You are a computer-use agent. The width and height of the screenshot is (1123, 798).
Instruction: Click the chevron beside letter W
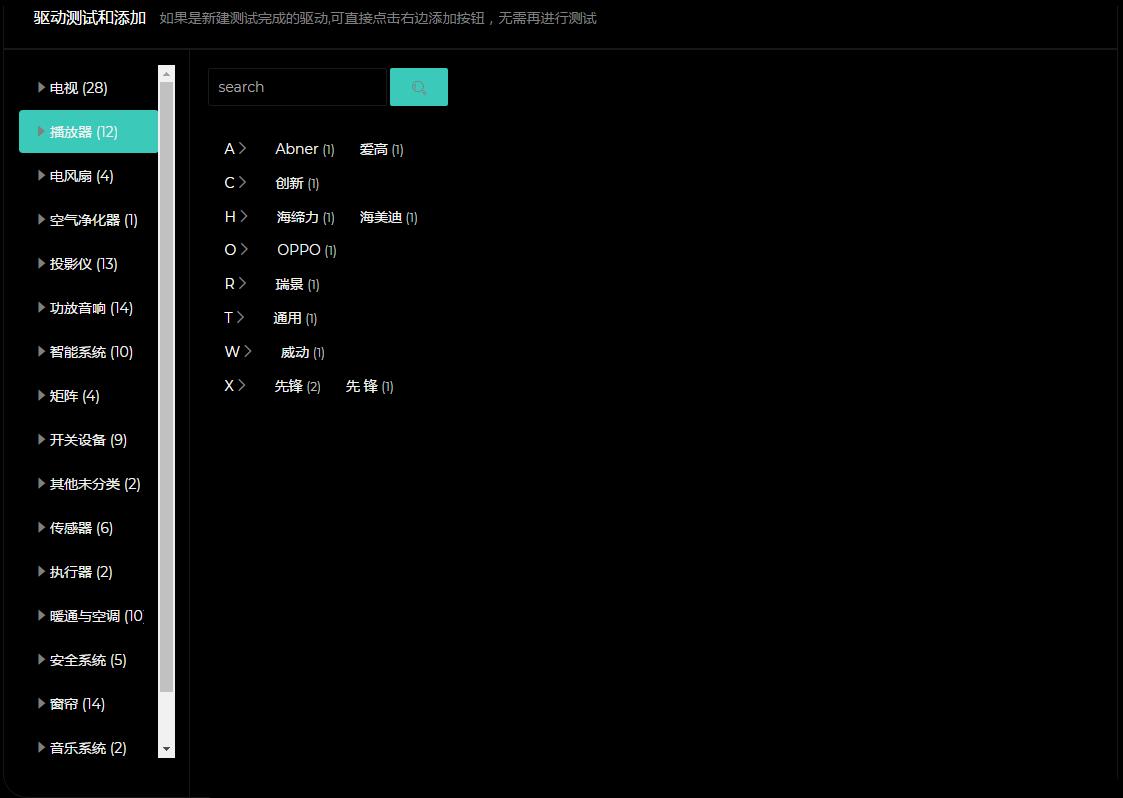(x=248, y=352)
